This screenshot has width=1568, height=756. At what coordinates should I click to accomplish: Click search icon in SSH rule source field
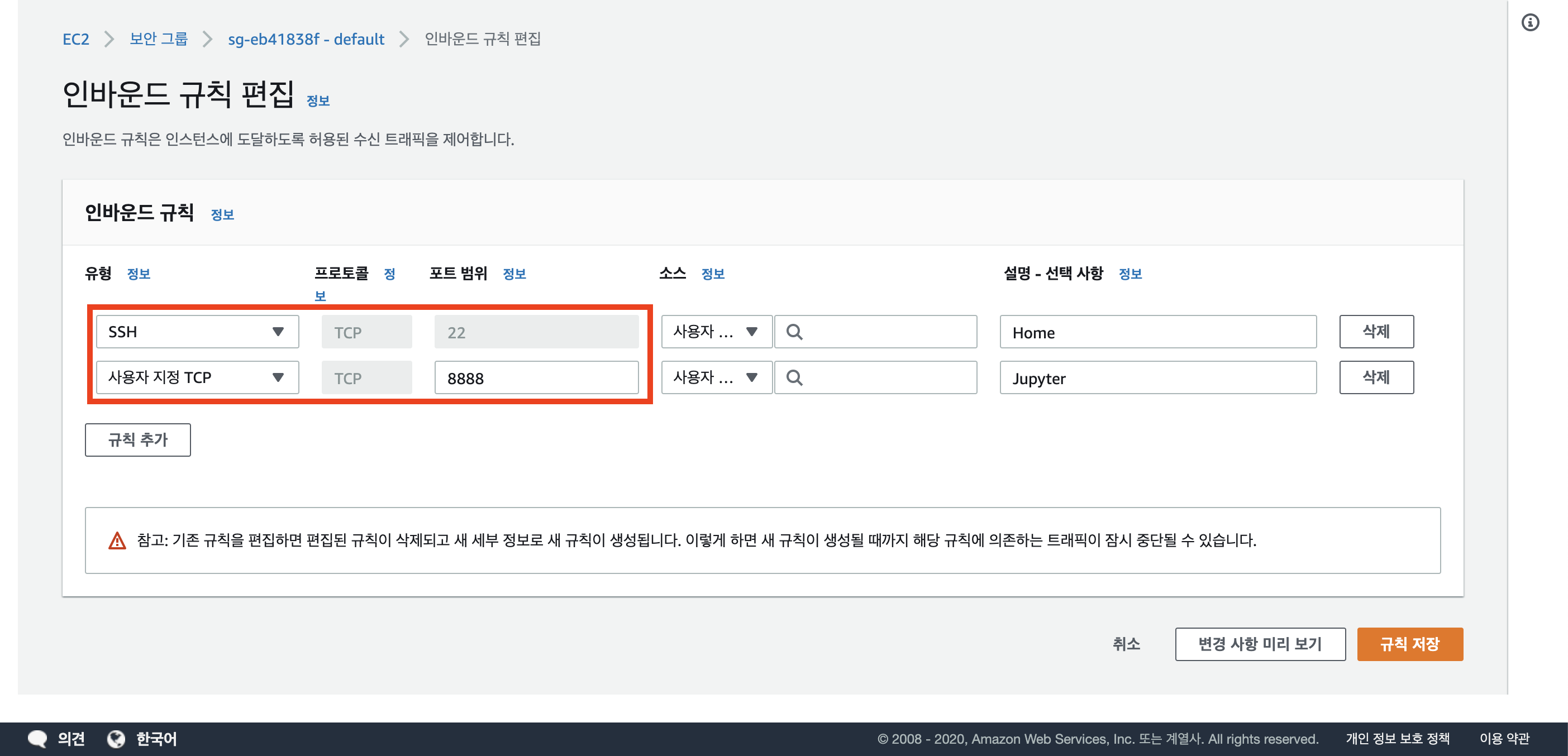pos(794,332)
